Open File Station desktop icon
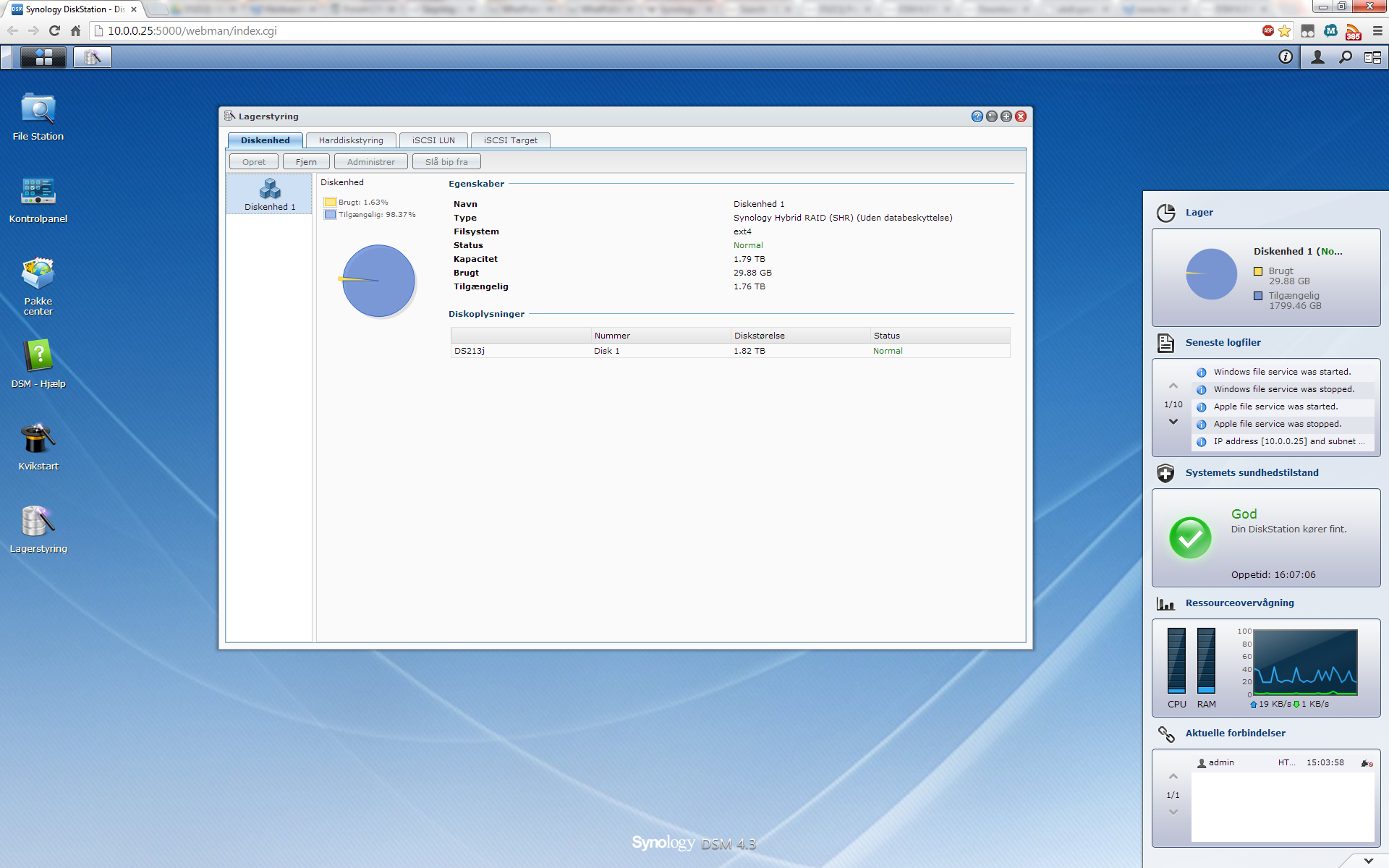1389x868 pixels. coord(38,116)
